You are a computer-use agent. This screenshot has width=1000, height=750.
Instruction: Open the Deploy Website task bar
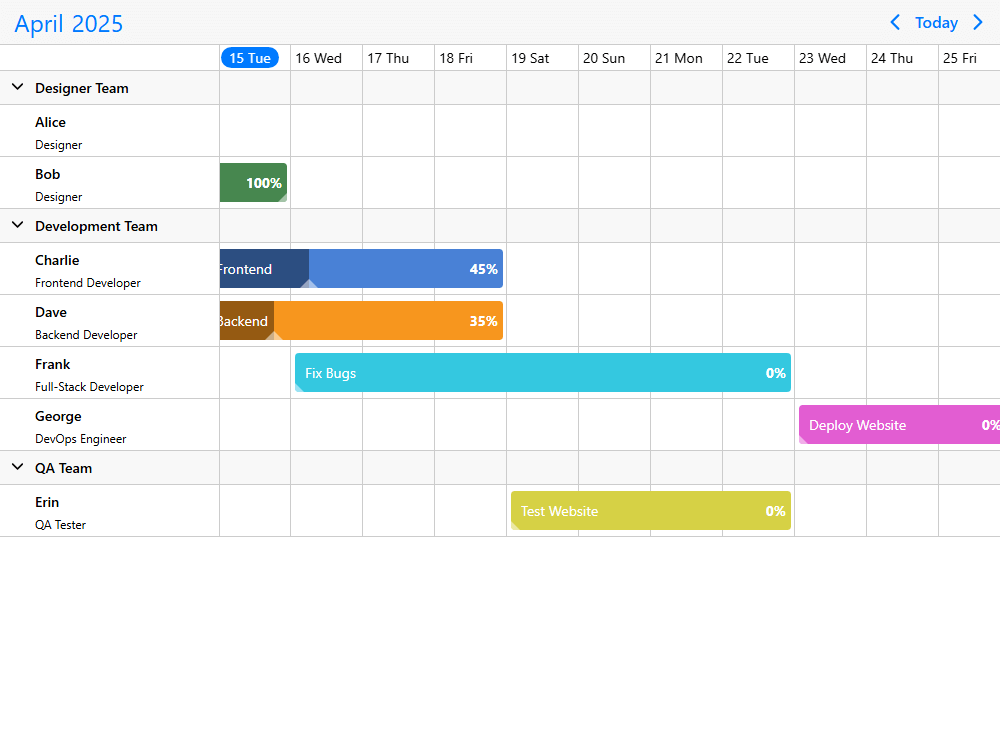[x=899, y=425]
